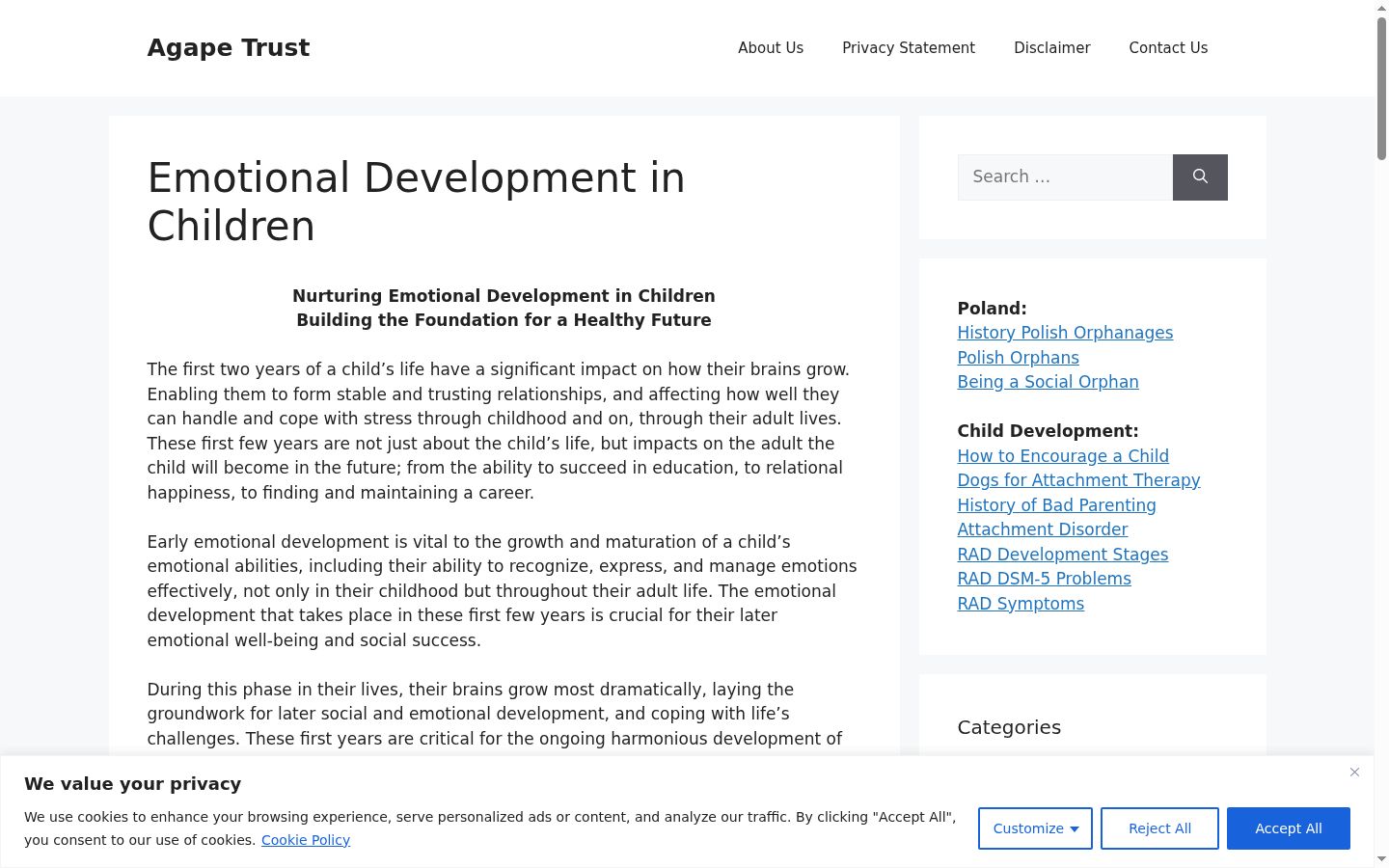Close the cookie banner with the X icon
Viewport: 1389px width, 868px height.
1354,773
